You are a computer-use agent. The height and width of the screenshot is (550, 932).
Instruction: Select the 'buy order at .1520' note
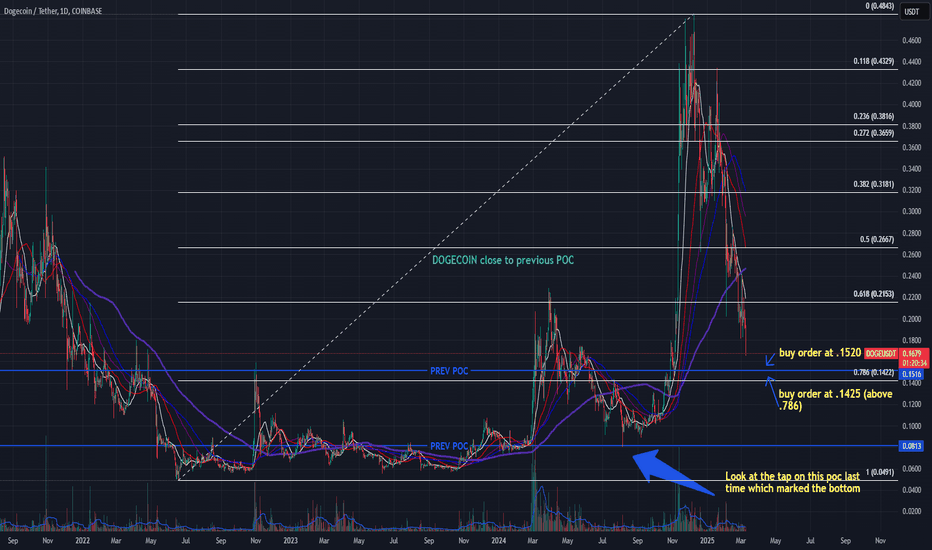coord(820,353)
